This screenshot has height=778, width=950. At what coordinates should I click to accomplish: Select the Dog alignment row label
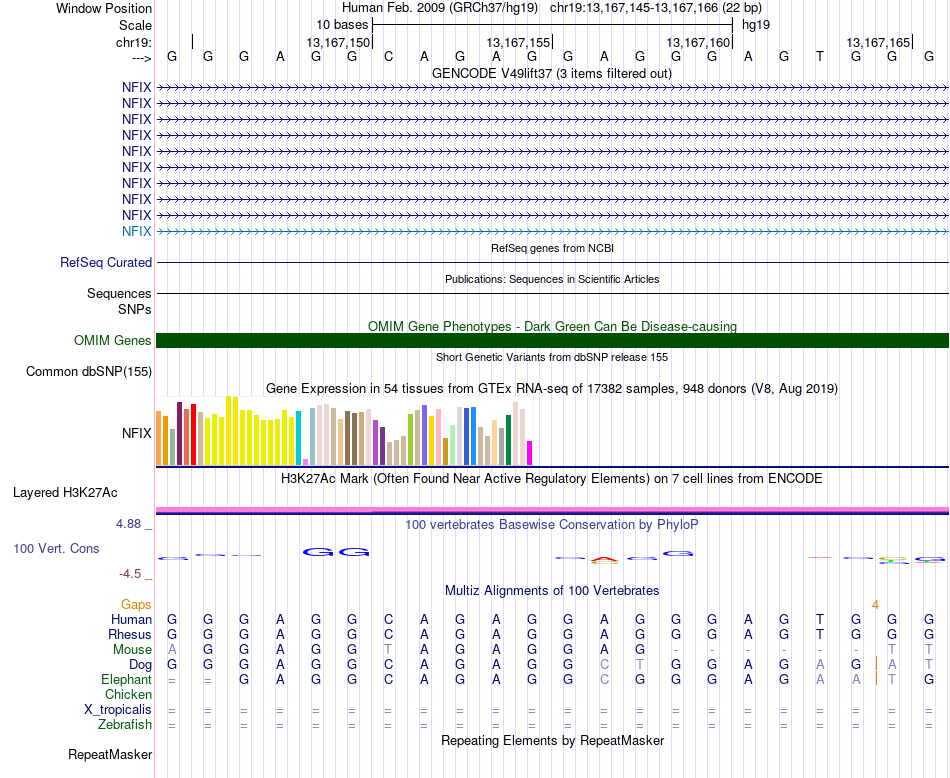(x=140, y=665)
